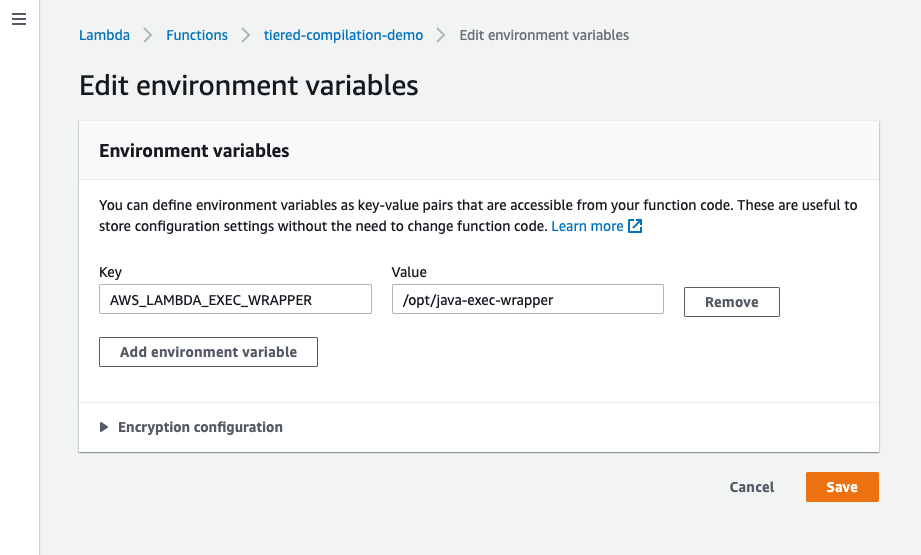Click the Edit environment variables page title
This screenshot has width=921, height=555.
tap(248, 85)
